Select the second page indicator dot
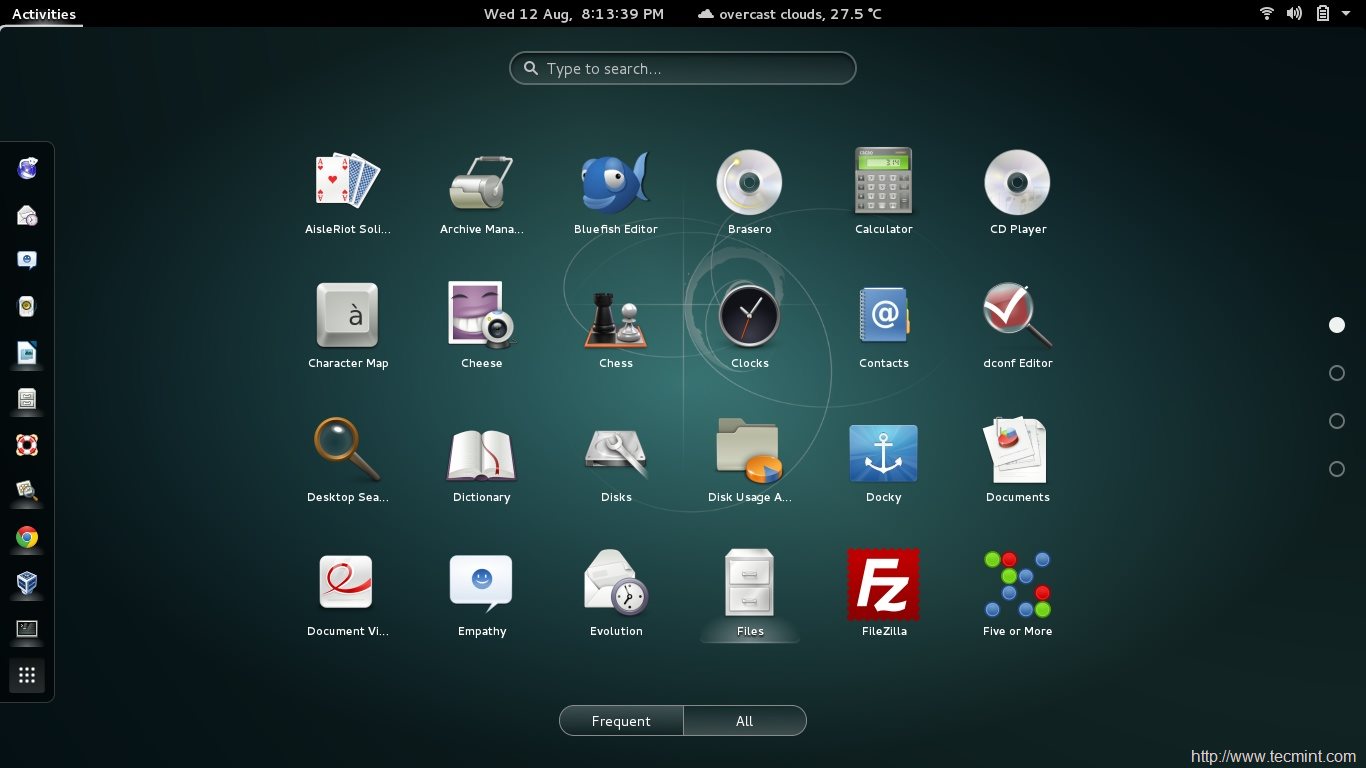This screenshot has width=1366, height=768. pos(1337,372)
